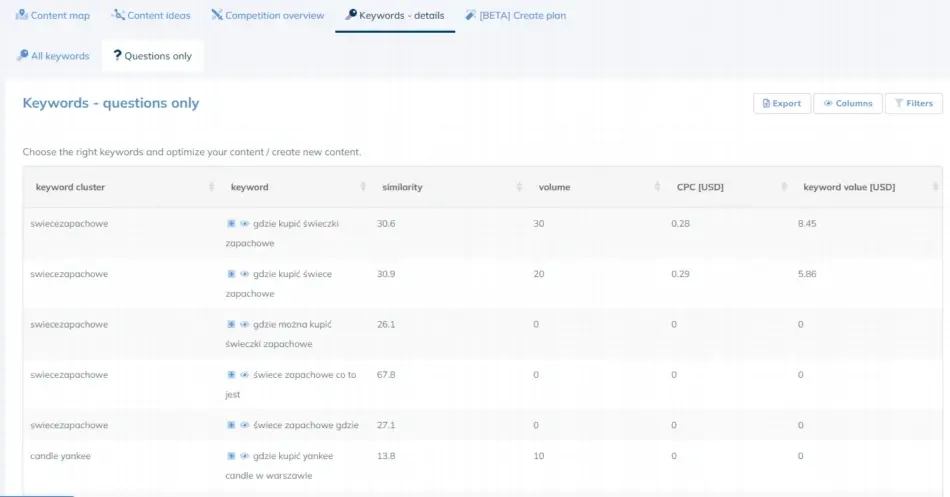Screen dimensions: 950x497
Task: Open the Content map tab
Action: tap(53, 16)
